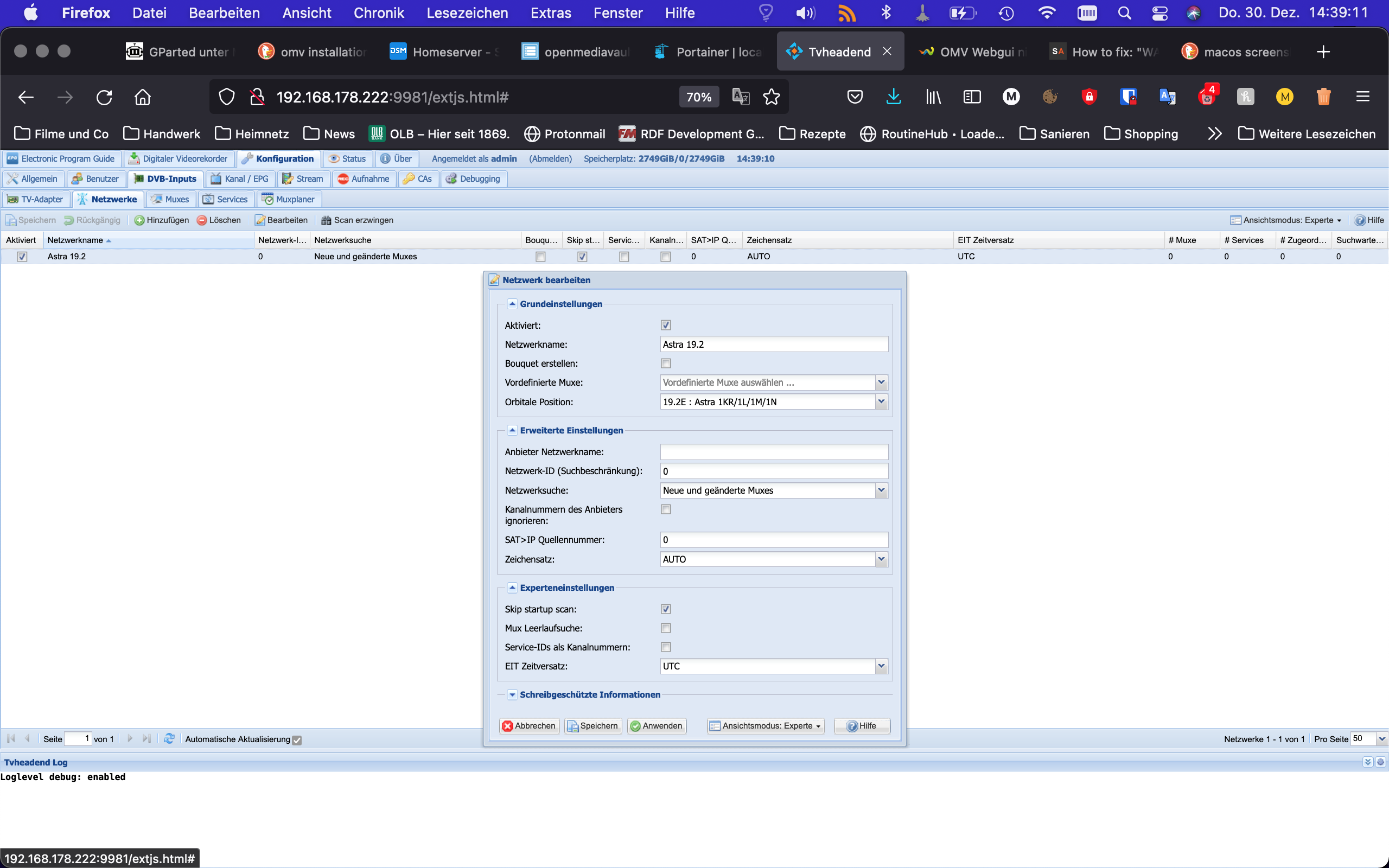This screenshot has width=1389, height=868.
Task: Go to last grid page arrow
Action: [x=146, y=738]
